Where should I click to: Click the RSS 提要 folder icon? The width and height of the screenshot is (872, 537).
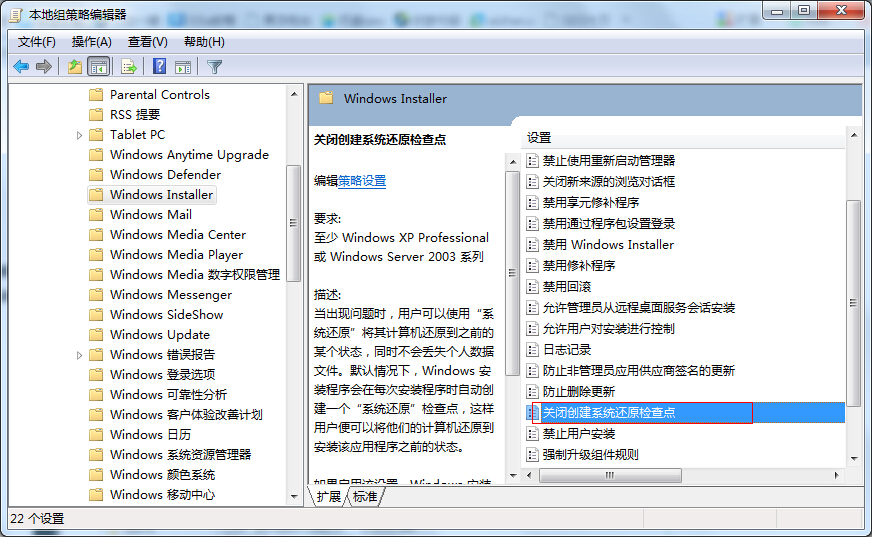[x=96, y=115]
